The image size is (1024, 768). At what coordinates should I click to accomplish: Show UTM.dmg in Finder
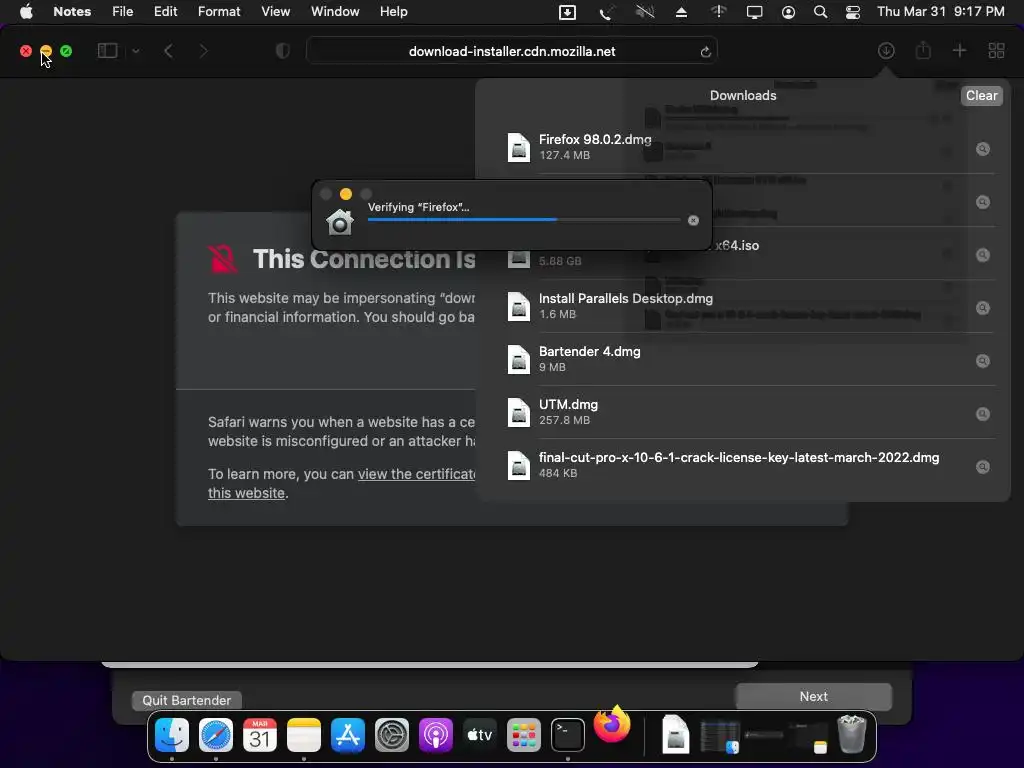[983, 413]
